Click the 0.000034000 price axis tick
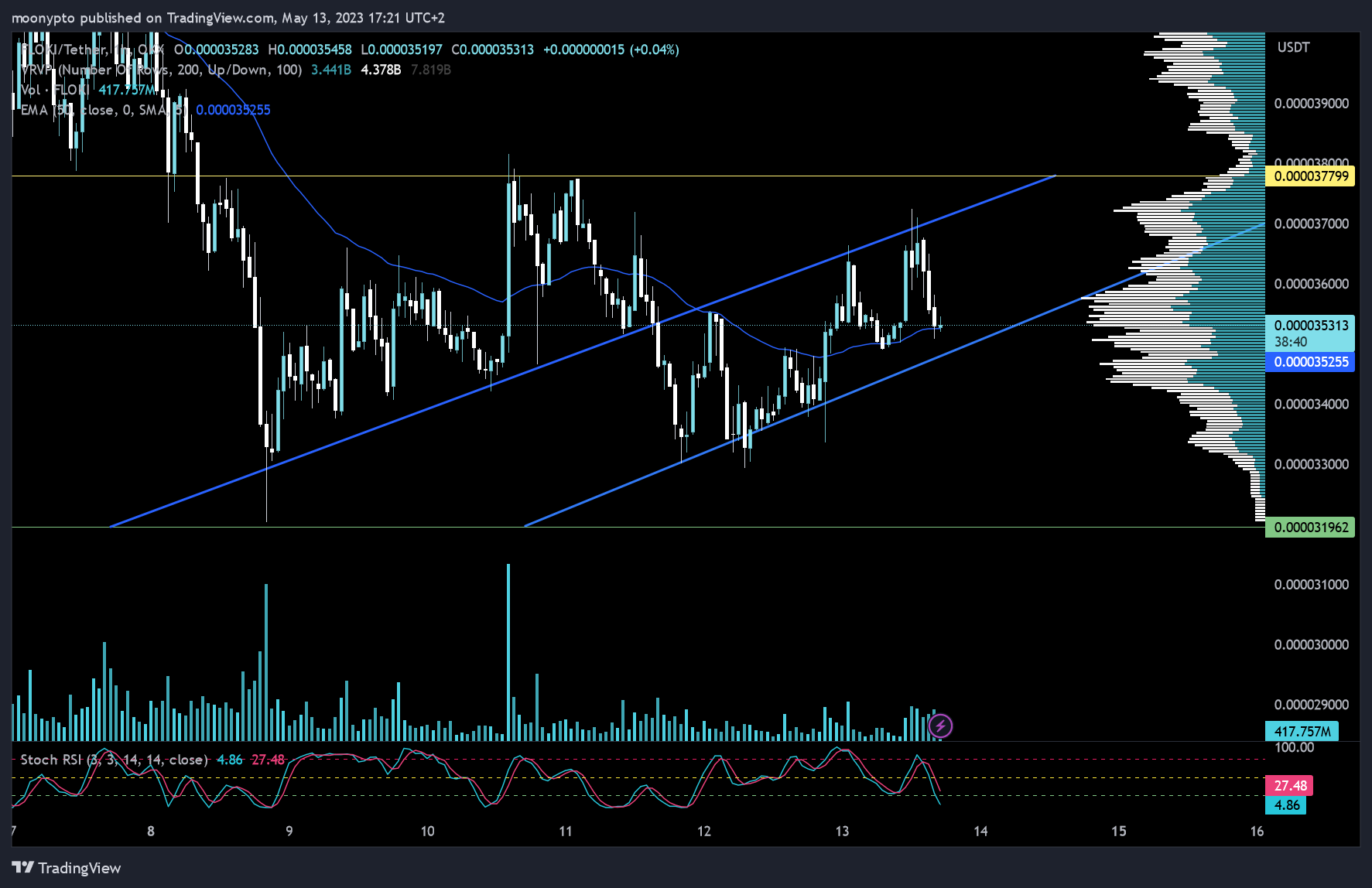1372x888 pixels. 1311,405
